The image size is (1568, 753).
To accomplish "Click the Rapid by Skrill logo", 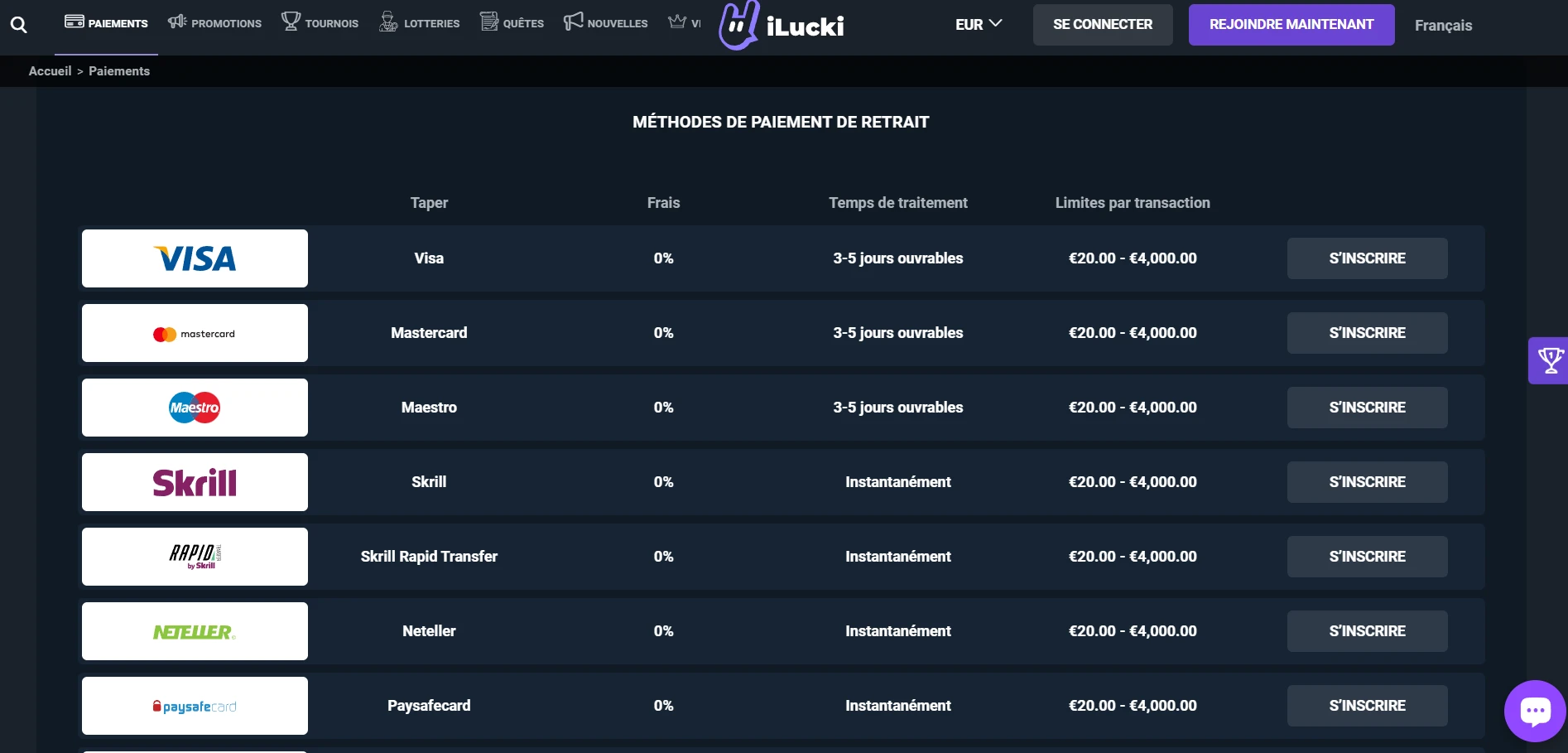I will 195,557.
